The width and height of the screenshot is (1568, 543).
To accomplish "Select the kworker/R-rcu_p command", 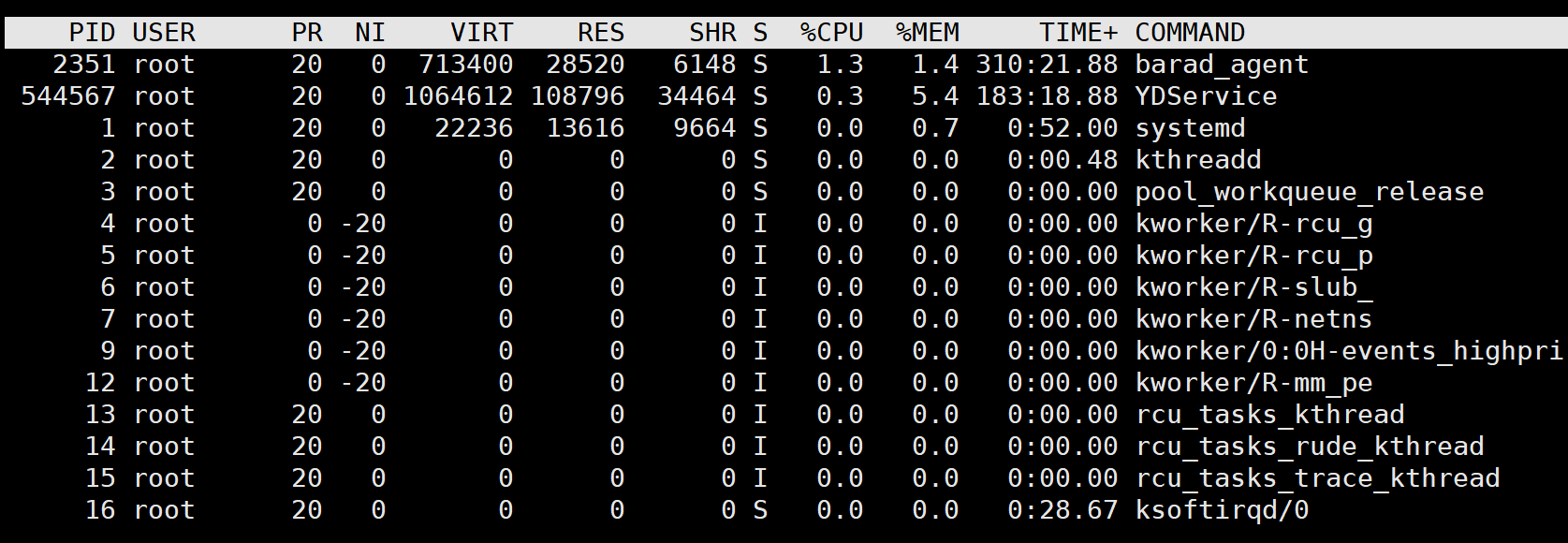I will point(1253,256).
